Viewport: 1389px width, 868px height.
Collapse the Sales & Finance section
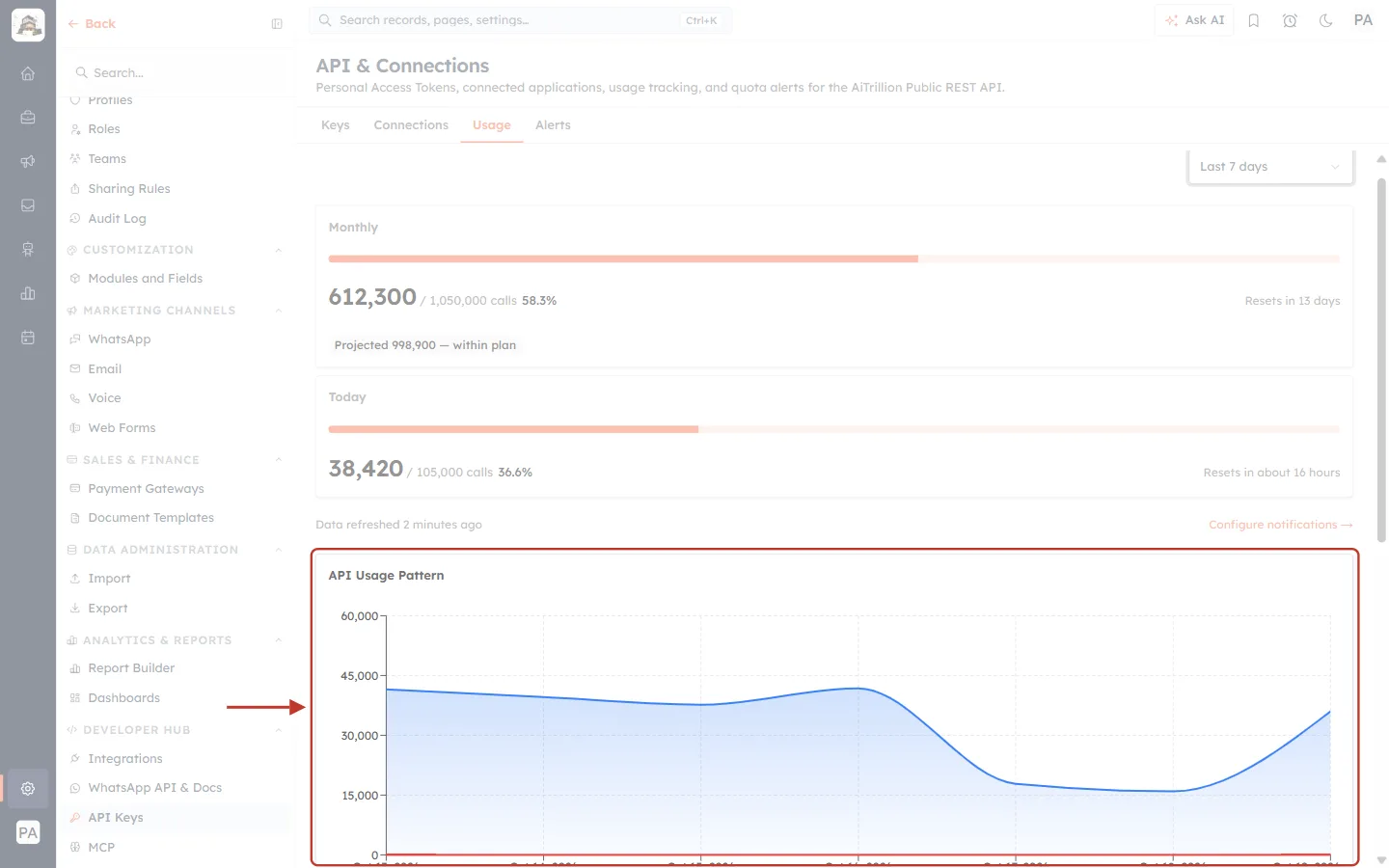[x=279, y=460]
